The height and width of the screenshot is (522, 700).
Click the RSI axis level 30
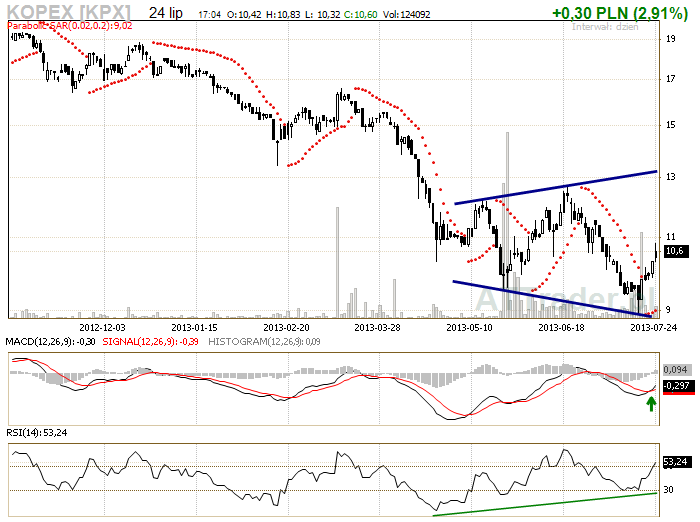point(668,490)
